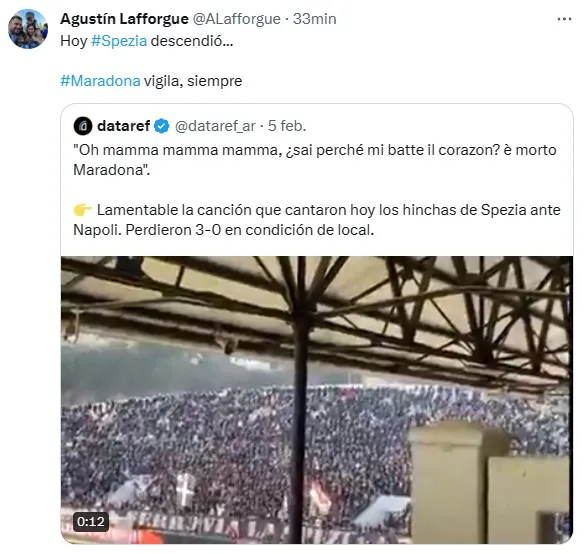Click the @dataref_ar handle

pyautogui.click(x=215, y=126)
